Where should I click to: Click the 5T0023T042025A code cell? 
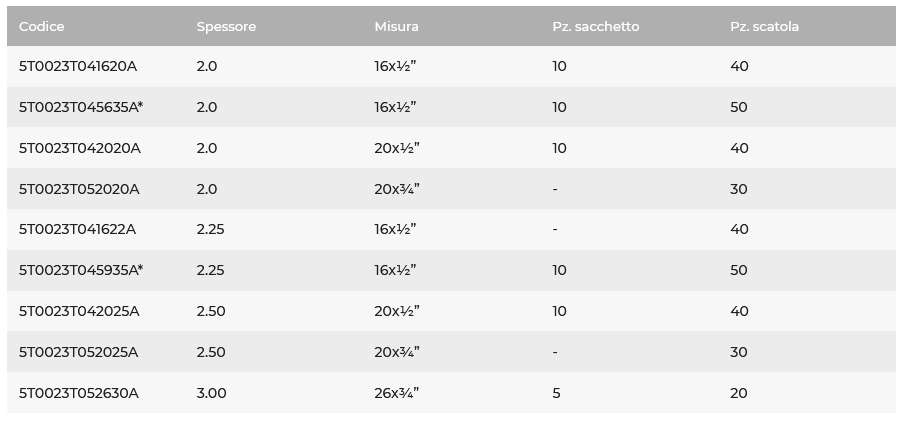[x=79, y=311]
